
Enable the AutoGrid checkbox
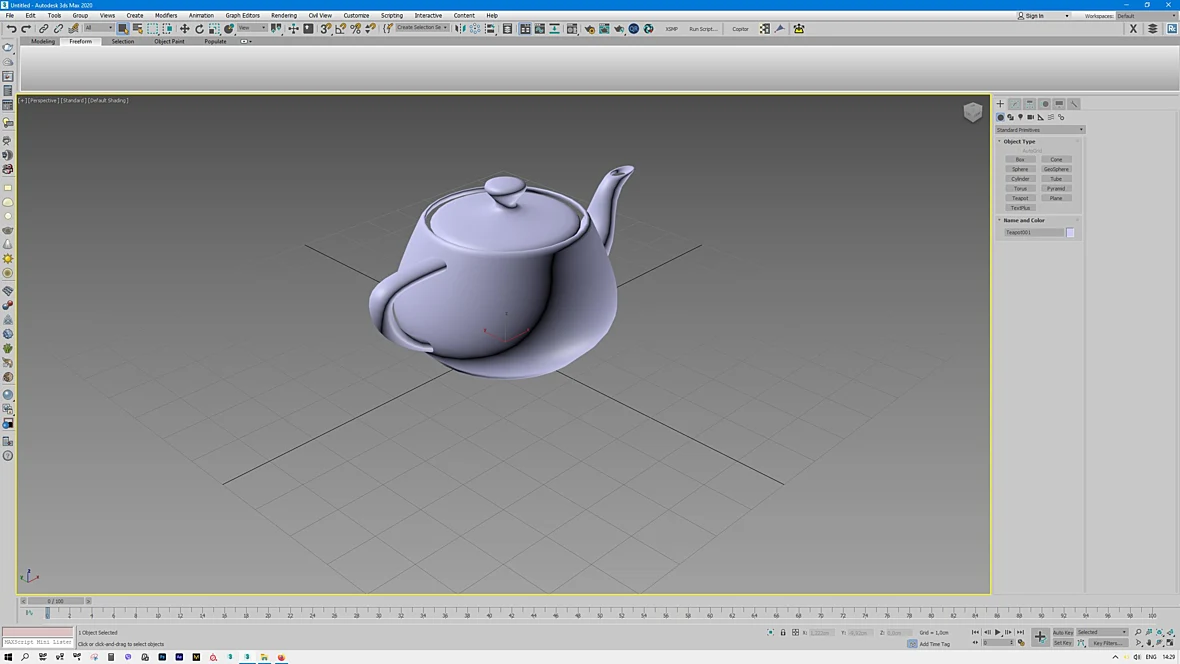pos(1032,151)
